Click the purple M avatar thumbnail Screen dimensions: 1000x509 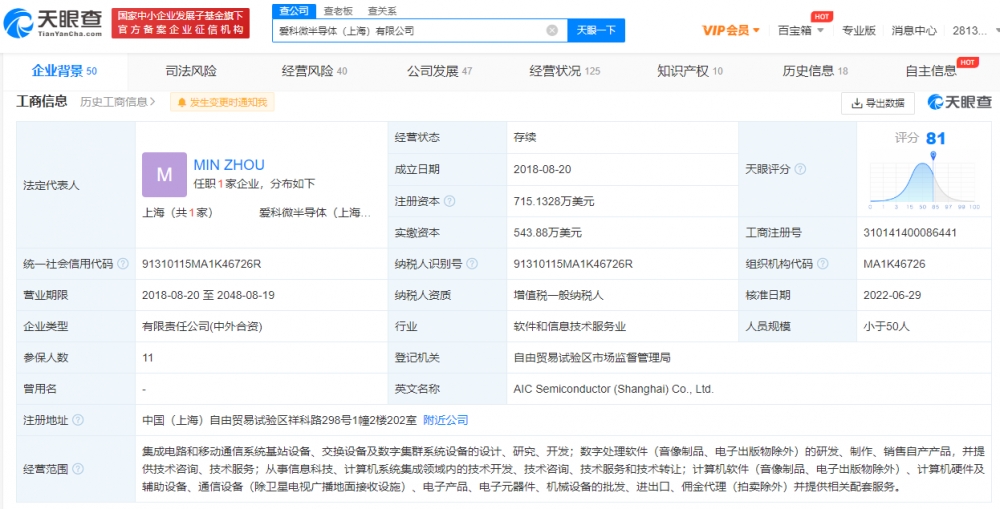click(165, 174)
